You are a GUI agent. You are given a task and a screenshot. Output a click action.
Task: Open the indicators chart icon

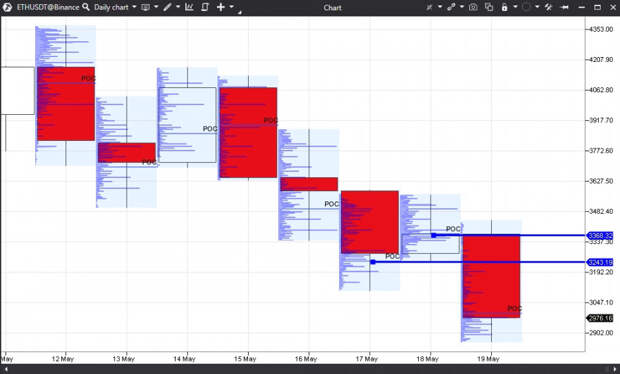189,7
